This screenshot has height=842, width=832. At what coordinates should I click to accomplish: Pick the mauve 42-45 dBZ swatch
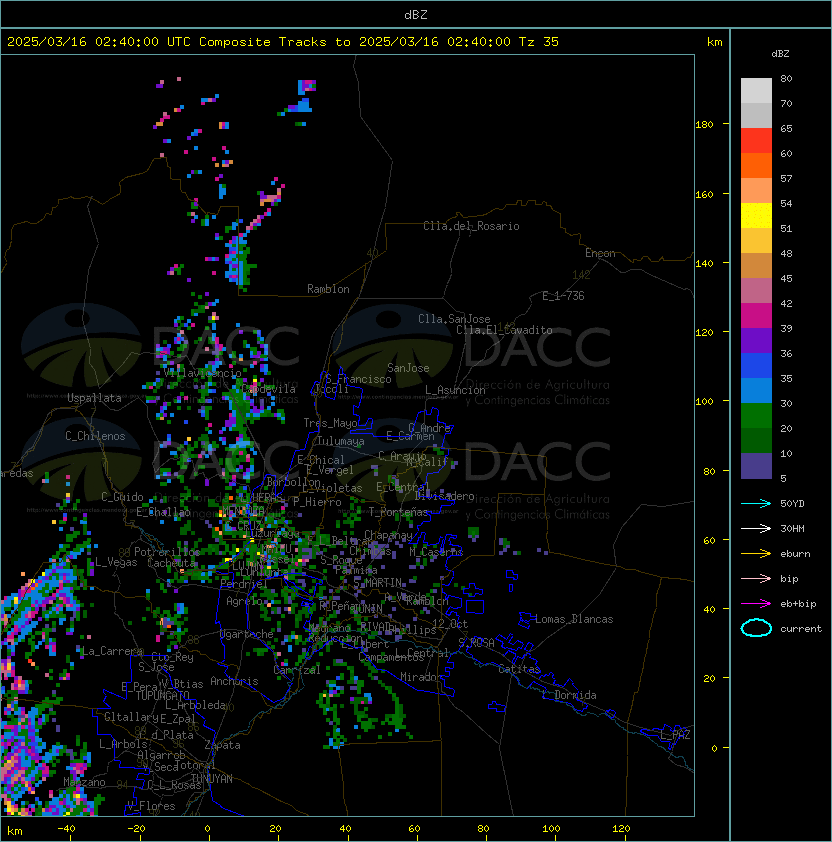[756, 291]
